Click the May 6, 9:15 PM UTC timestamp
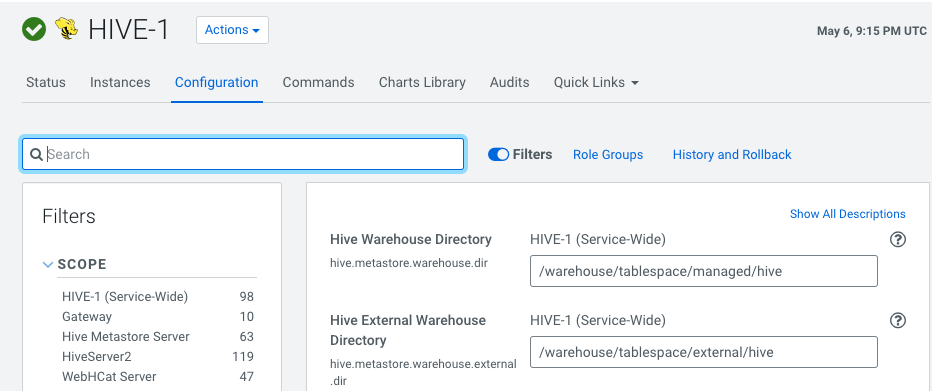Viewport: 932px width, 391px height. [x=872, y=31]
